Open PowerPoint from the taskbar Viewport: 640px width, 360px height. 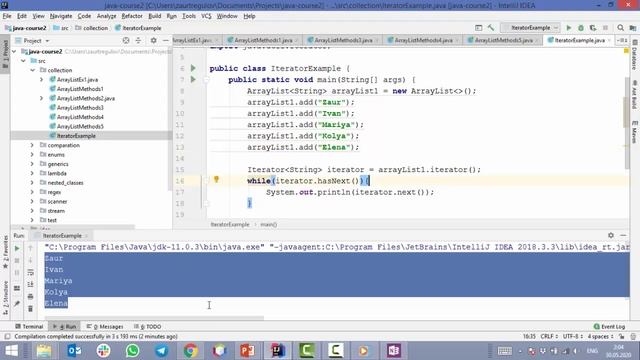click(248, 351)
